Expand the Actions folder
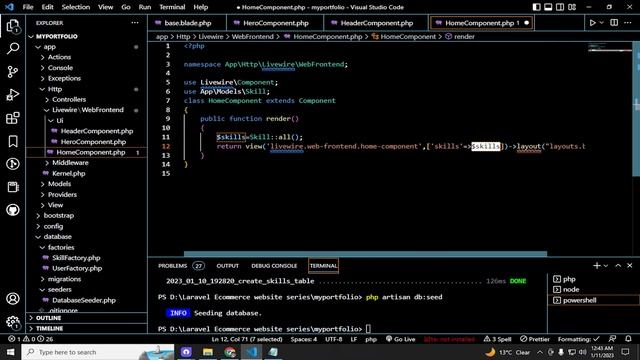The height and width of the screenshot is (360, 640). [x=87, y=57]
